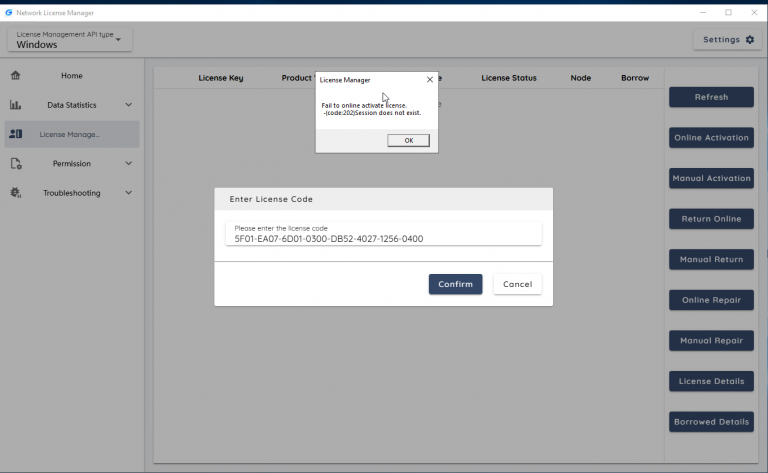Viewport: 768px width, 473px height.
Task: Click the Permission document icon
Action: click(x=16, y=164)
